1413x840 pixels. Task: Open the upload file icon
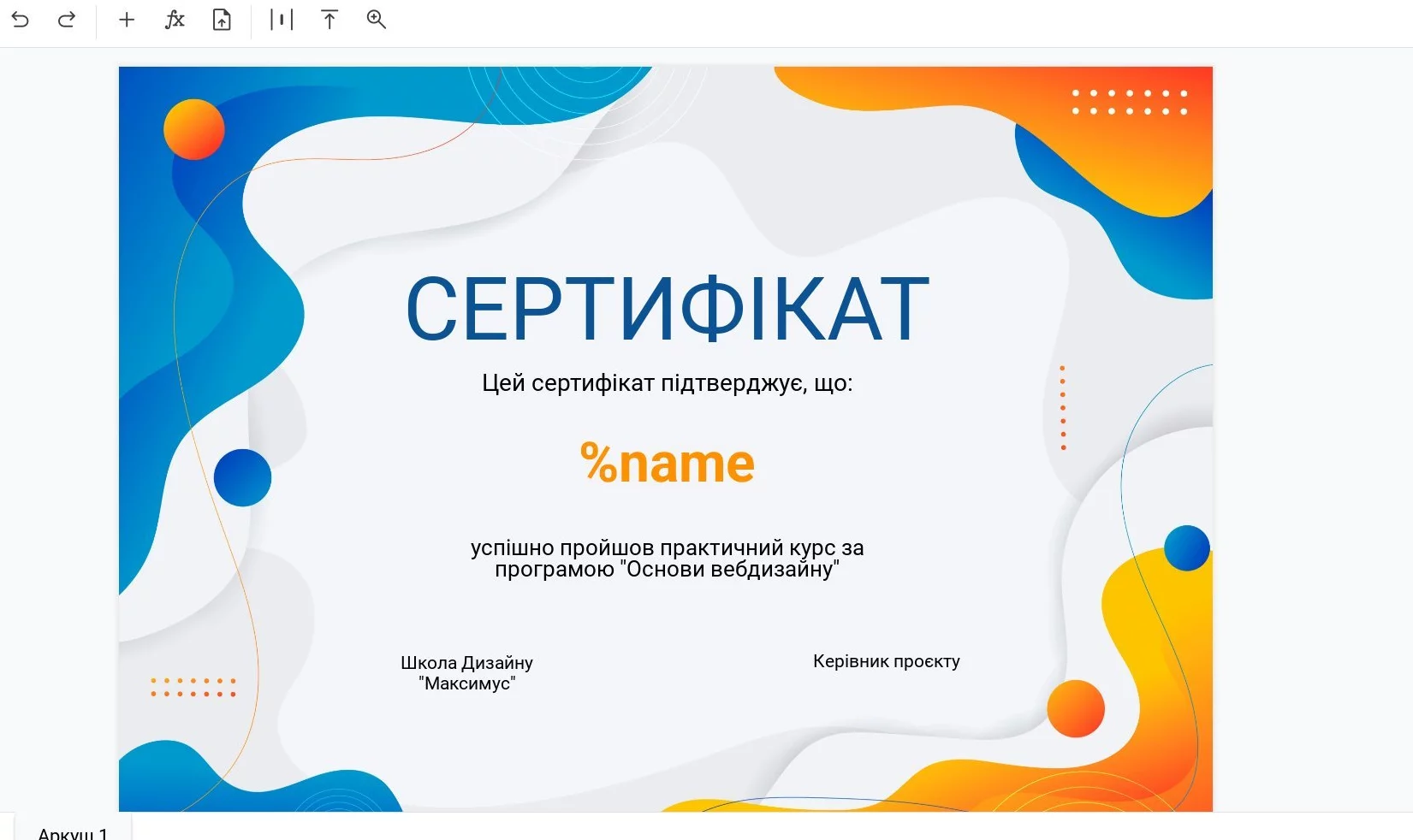[x=222, y=20]
